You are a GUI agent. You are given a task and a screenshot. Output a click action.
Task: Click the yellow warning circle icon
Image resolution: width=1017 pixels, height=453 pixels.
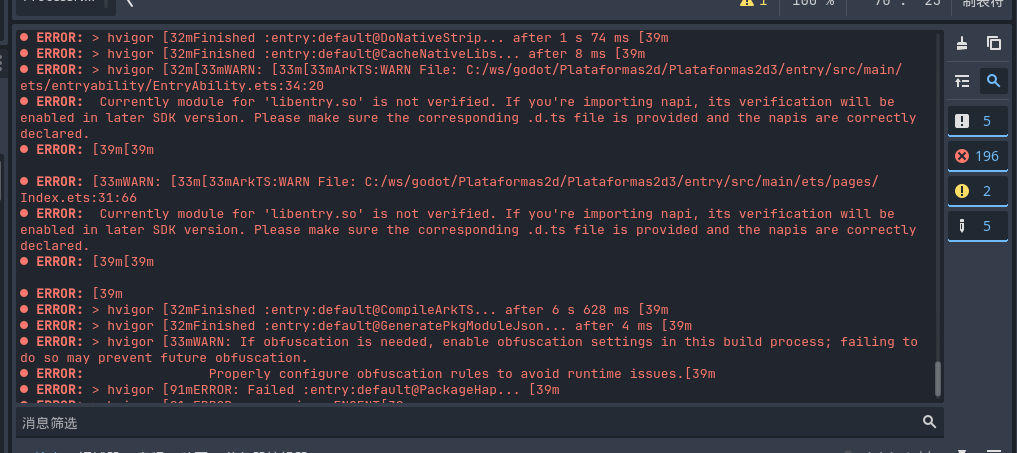[962, 191]
